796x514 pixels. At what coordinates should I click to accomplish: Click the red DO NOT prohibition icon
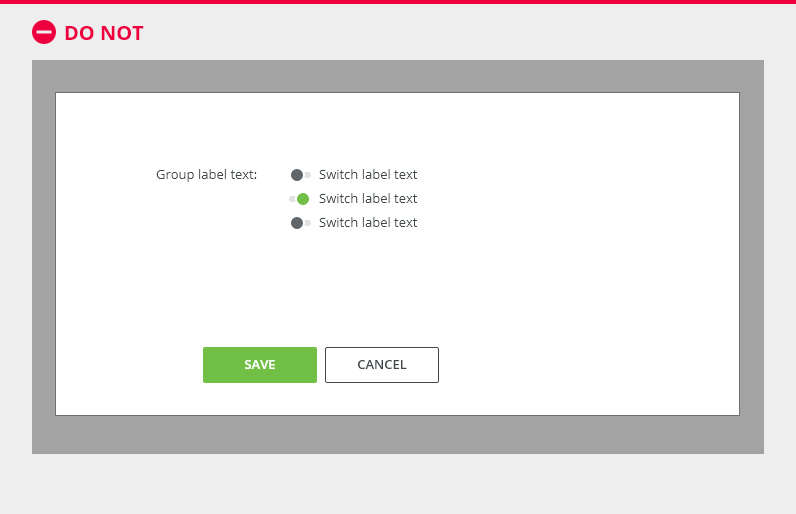[x=44, y=32]
